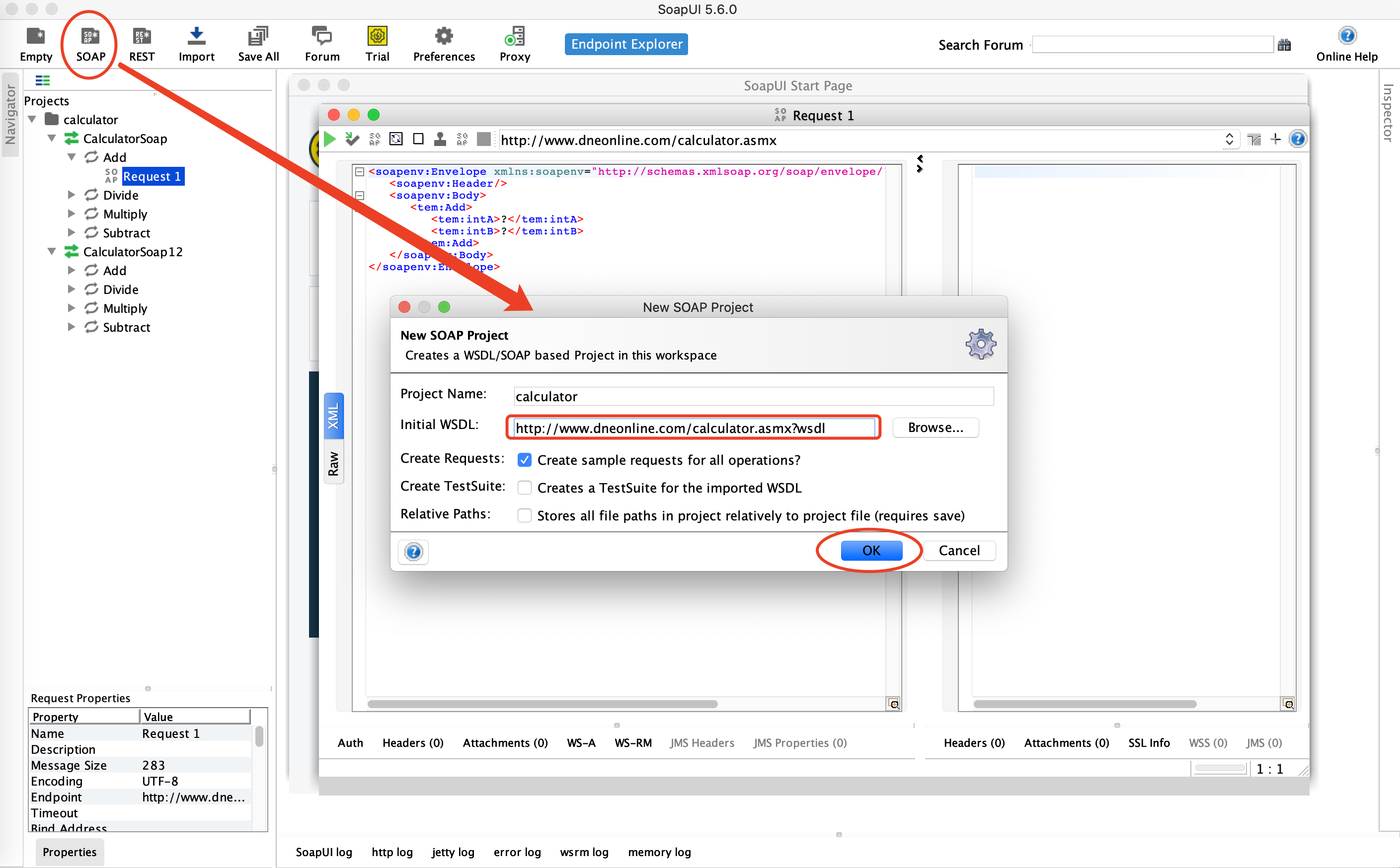Uncheck Create sample requests for all operations
1400x868 pixels.
524,460
